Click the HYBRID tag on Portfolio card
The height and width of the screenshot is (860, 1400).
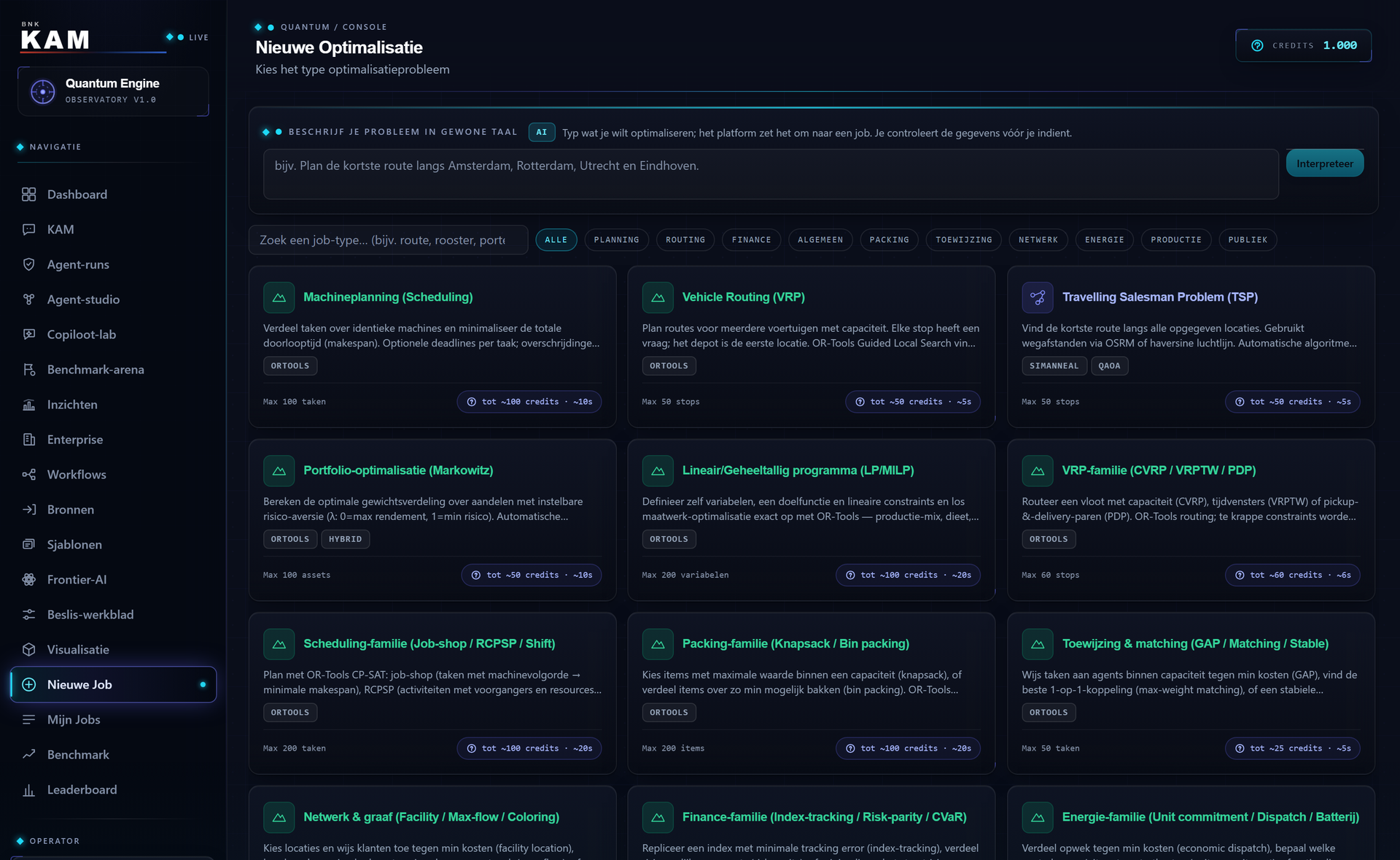click(x=345, y=539)
